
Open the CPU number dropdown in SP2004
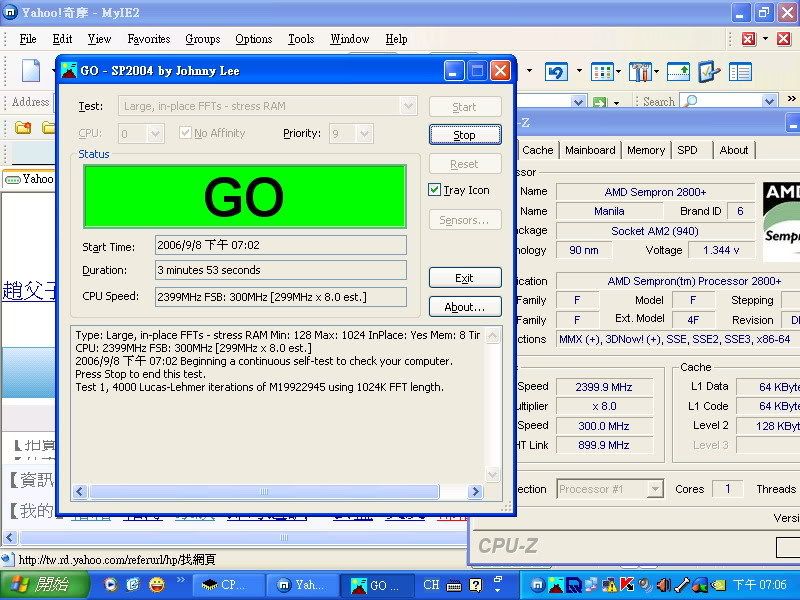point(155,134)
